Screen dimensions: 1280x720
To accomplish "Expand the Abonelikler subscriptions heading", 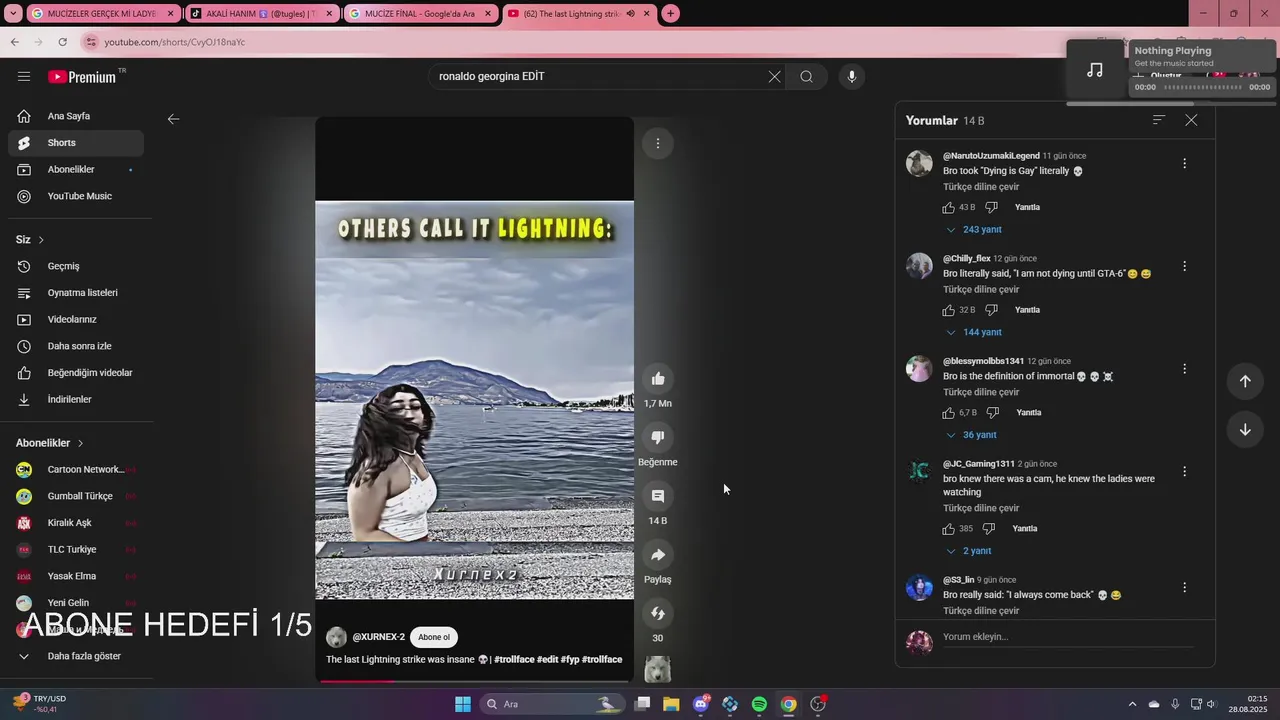I will click(50, 443).
